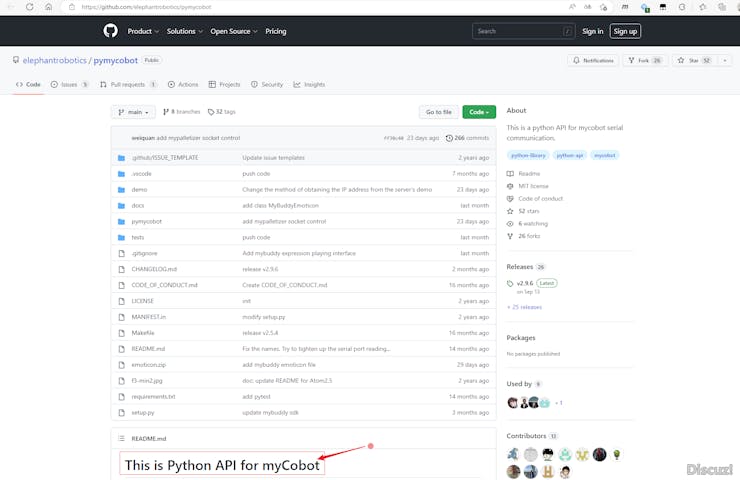Screen dimensions: 740x480
Task: Open the .vscode folder
Action: tap(142, 174)
